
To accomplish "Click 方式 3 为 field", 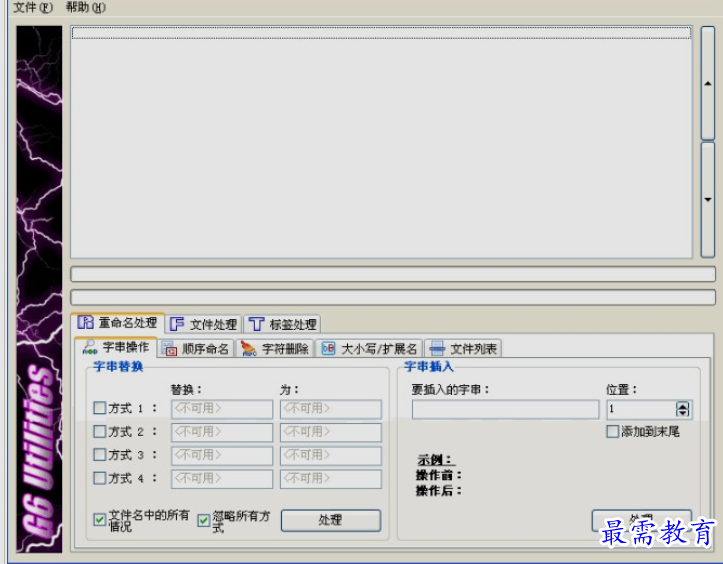I will pos(331,456).
